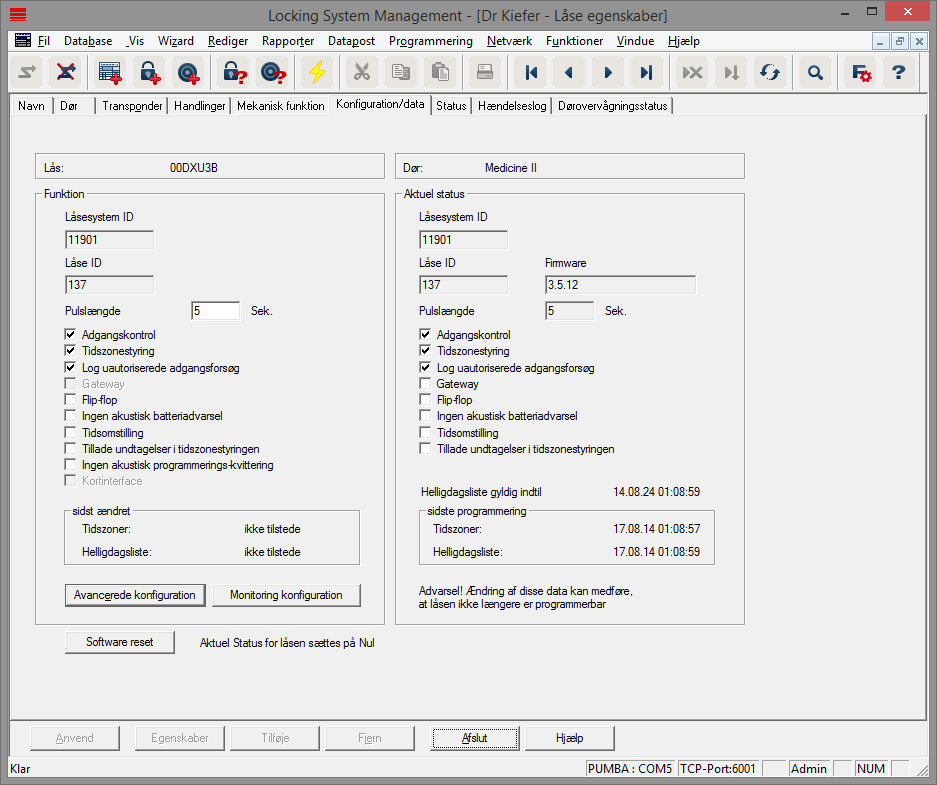Screen dimensions: 937x785
Task: Enable the Flip-flop checkbox under Funktion
Action: click(x=70, y=399)
